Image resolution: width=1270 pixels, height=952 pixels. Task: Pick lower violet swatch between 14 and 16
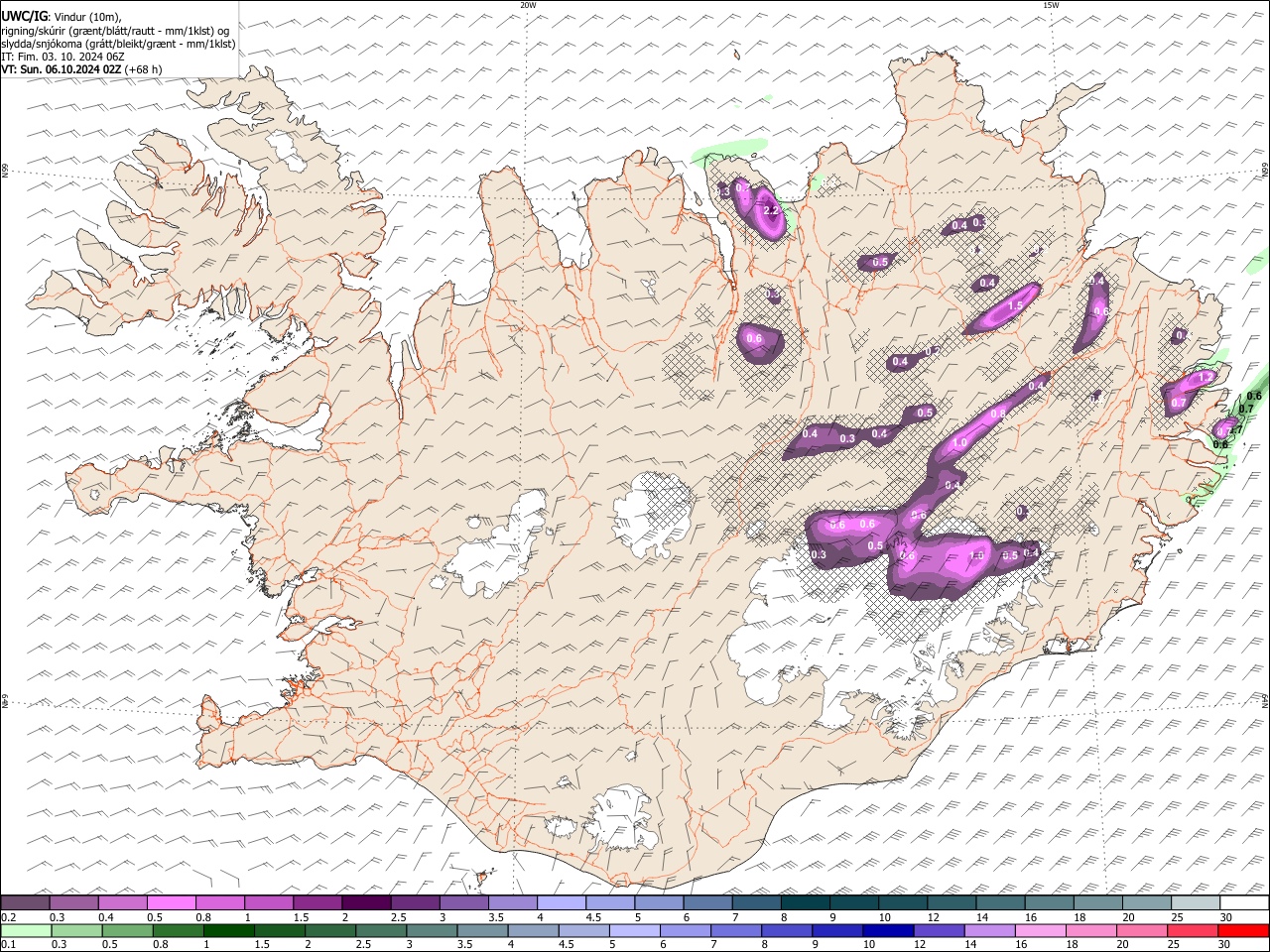(990, 930)
